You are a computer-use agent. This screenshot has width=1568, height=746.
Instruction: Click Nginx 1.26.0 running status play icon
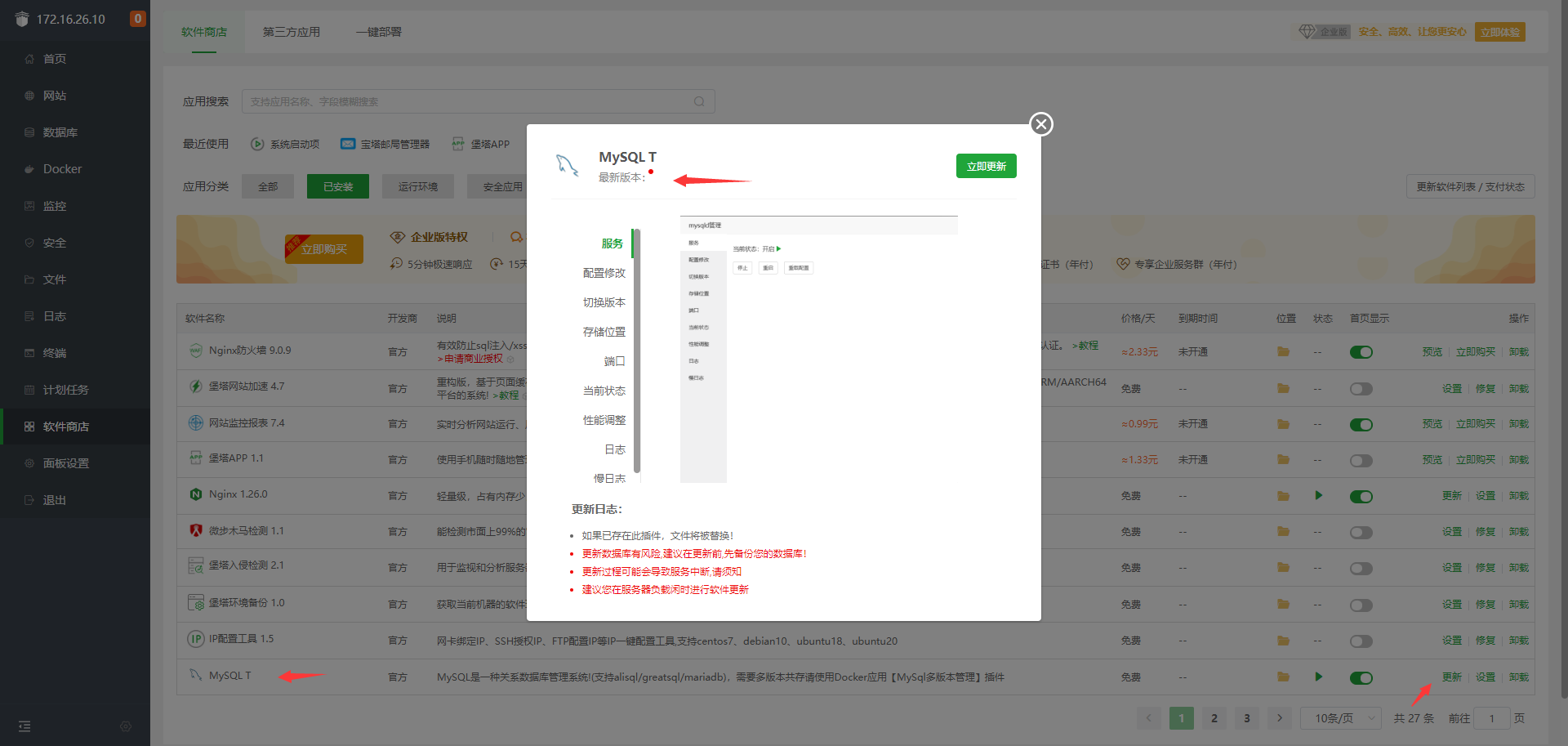1318,495
